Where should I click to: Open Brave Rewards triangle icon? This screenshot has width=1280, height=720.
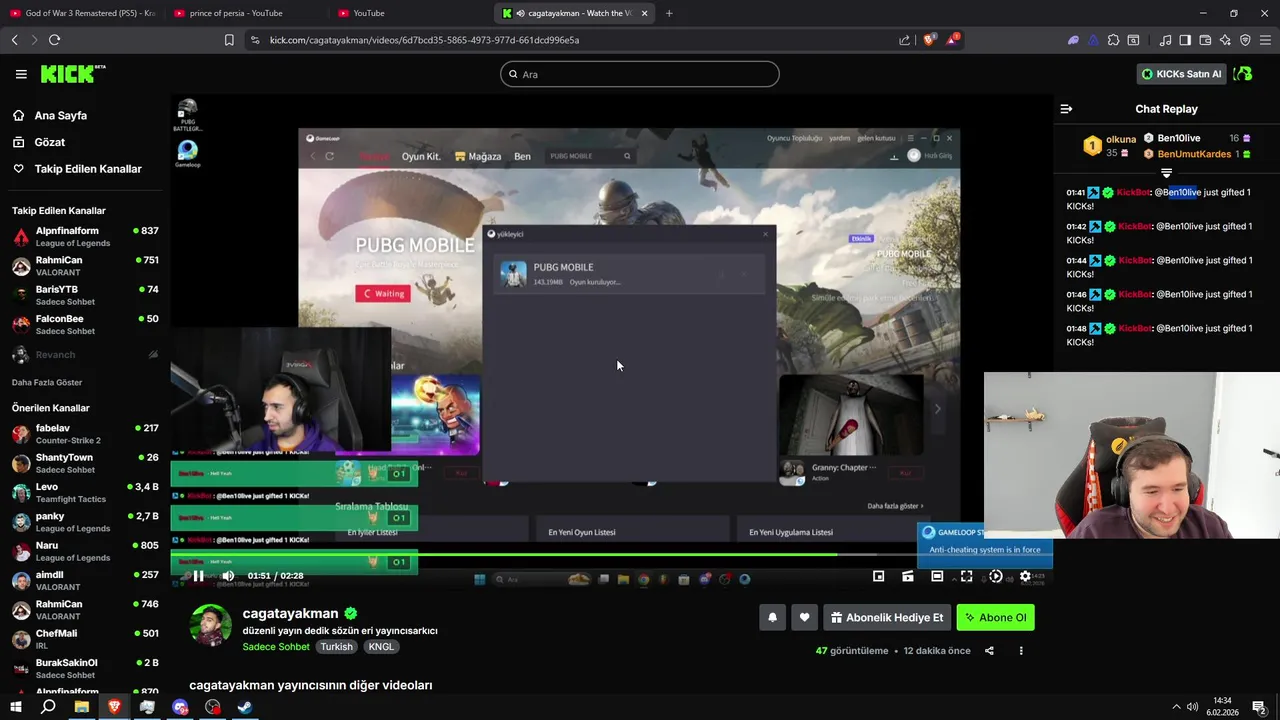[952, 40]
